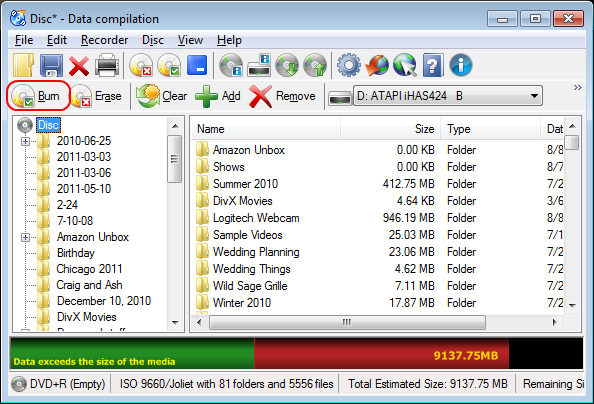Sort file list by Type column
Viewport: 594px width, 404px height.
click(490, 129)
